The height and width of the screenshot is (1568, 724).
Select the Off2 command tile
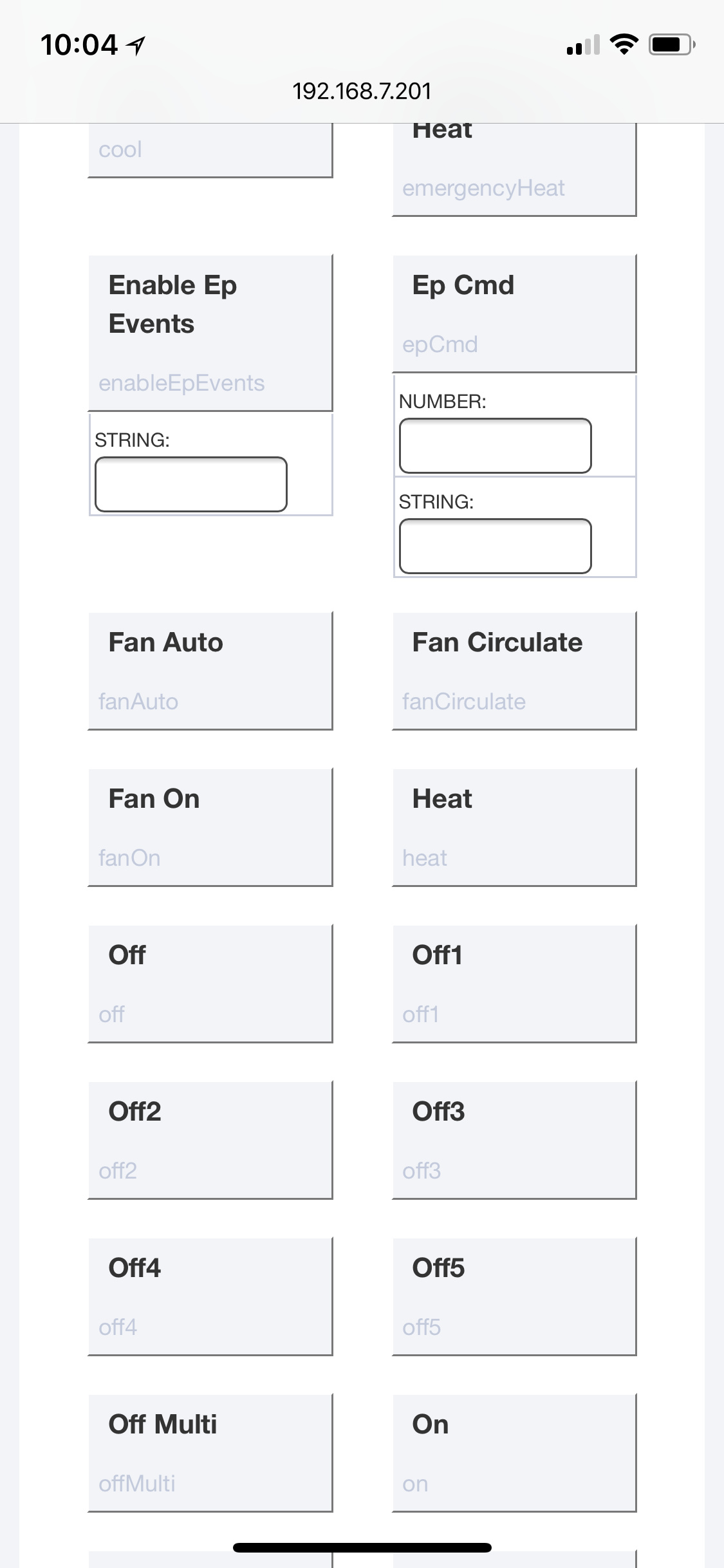click(210, 1139)
